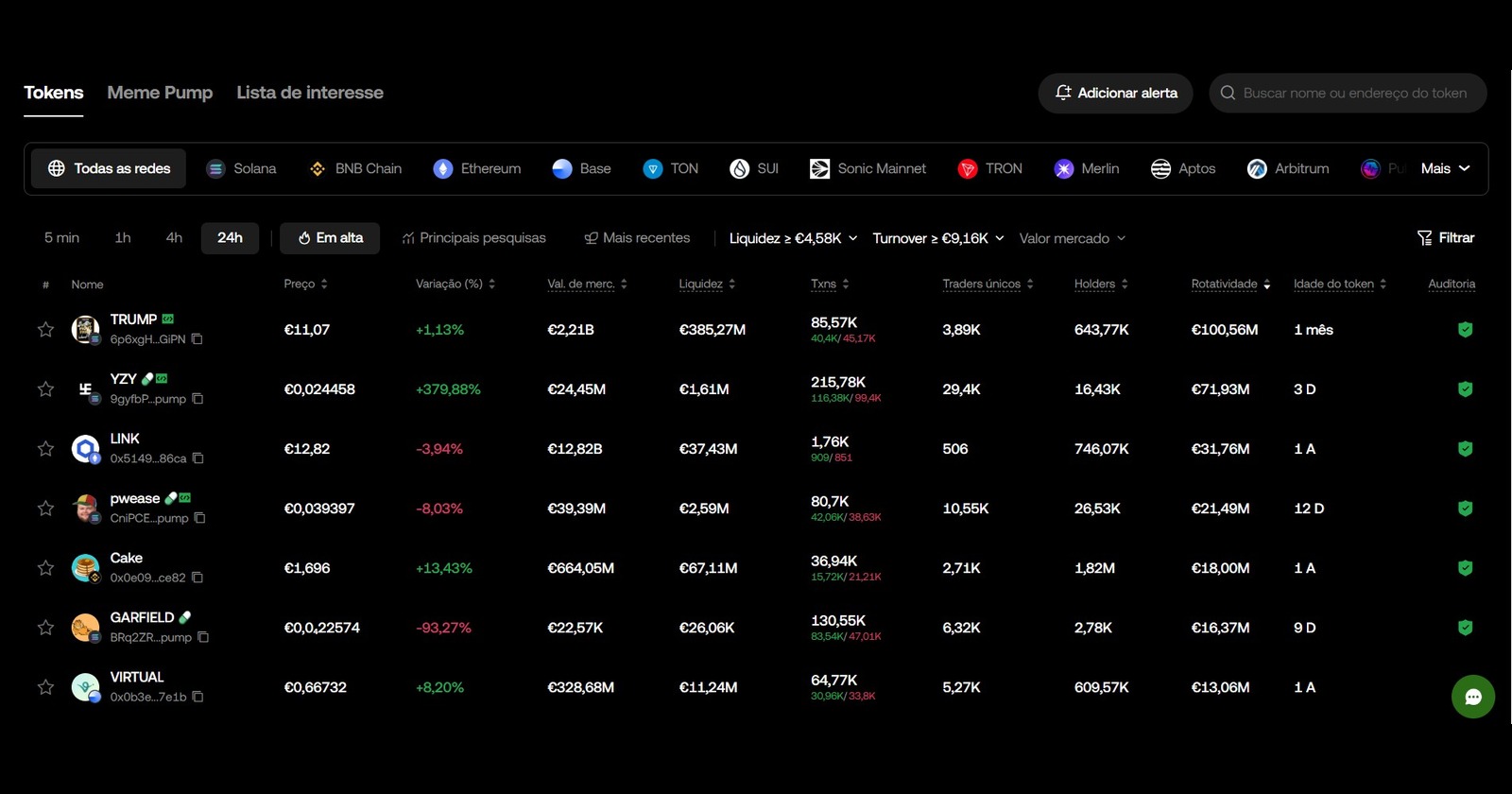Viewport: 1512px width, 794px height.
Task: Click the GARFIELD token avatar
Action: click(x=85, y=627)
